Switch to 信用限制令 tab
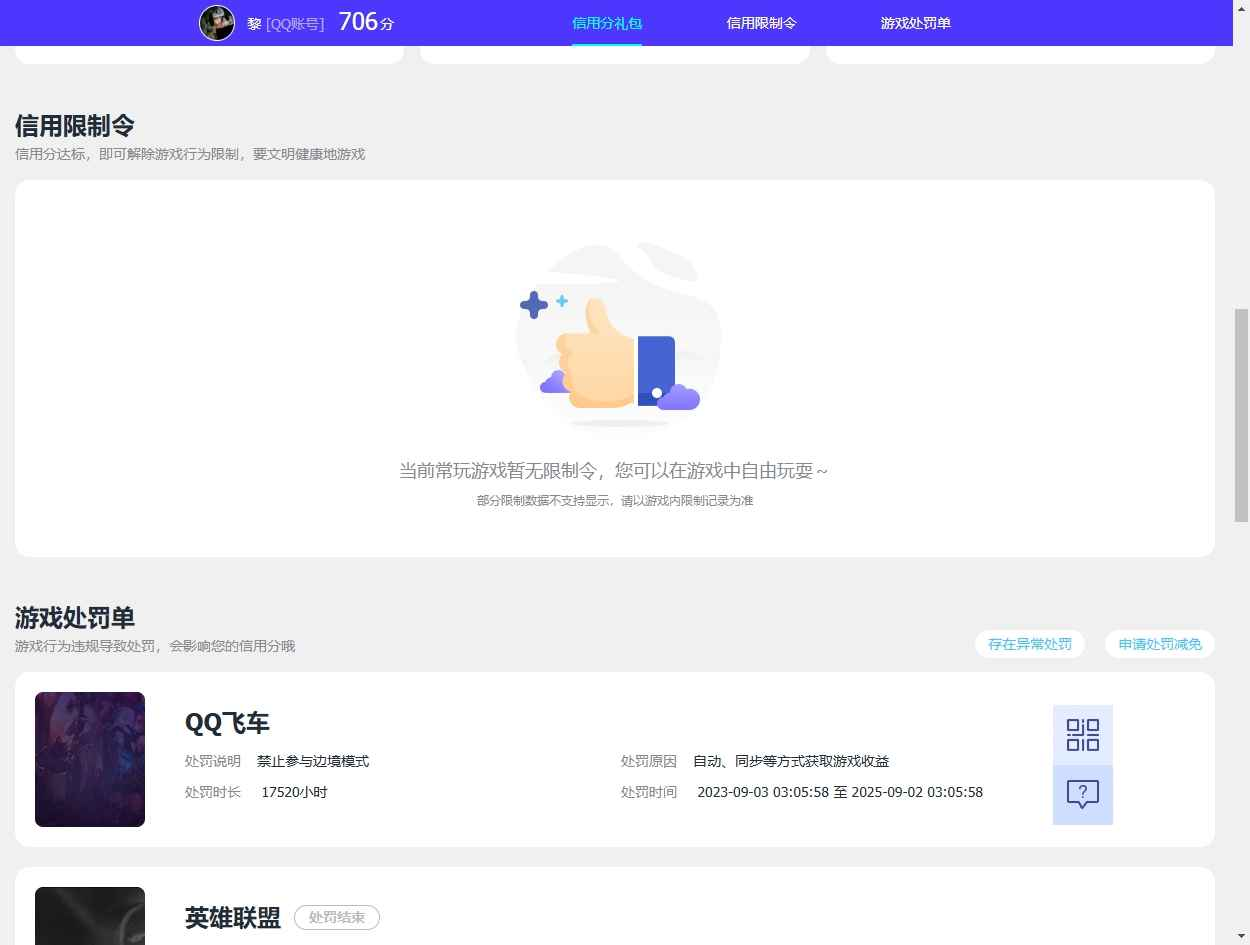1250x945 pixels. [761, 23]
